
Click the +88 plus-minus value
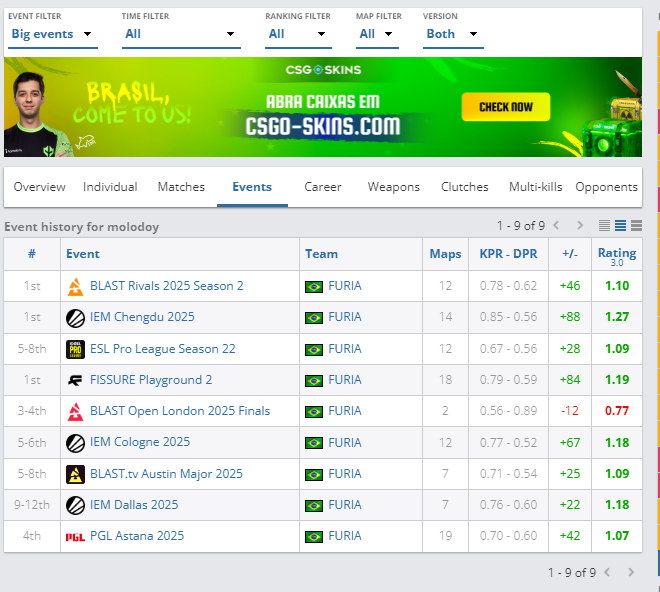pyautogui.click(x=570, y=317)
